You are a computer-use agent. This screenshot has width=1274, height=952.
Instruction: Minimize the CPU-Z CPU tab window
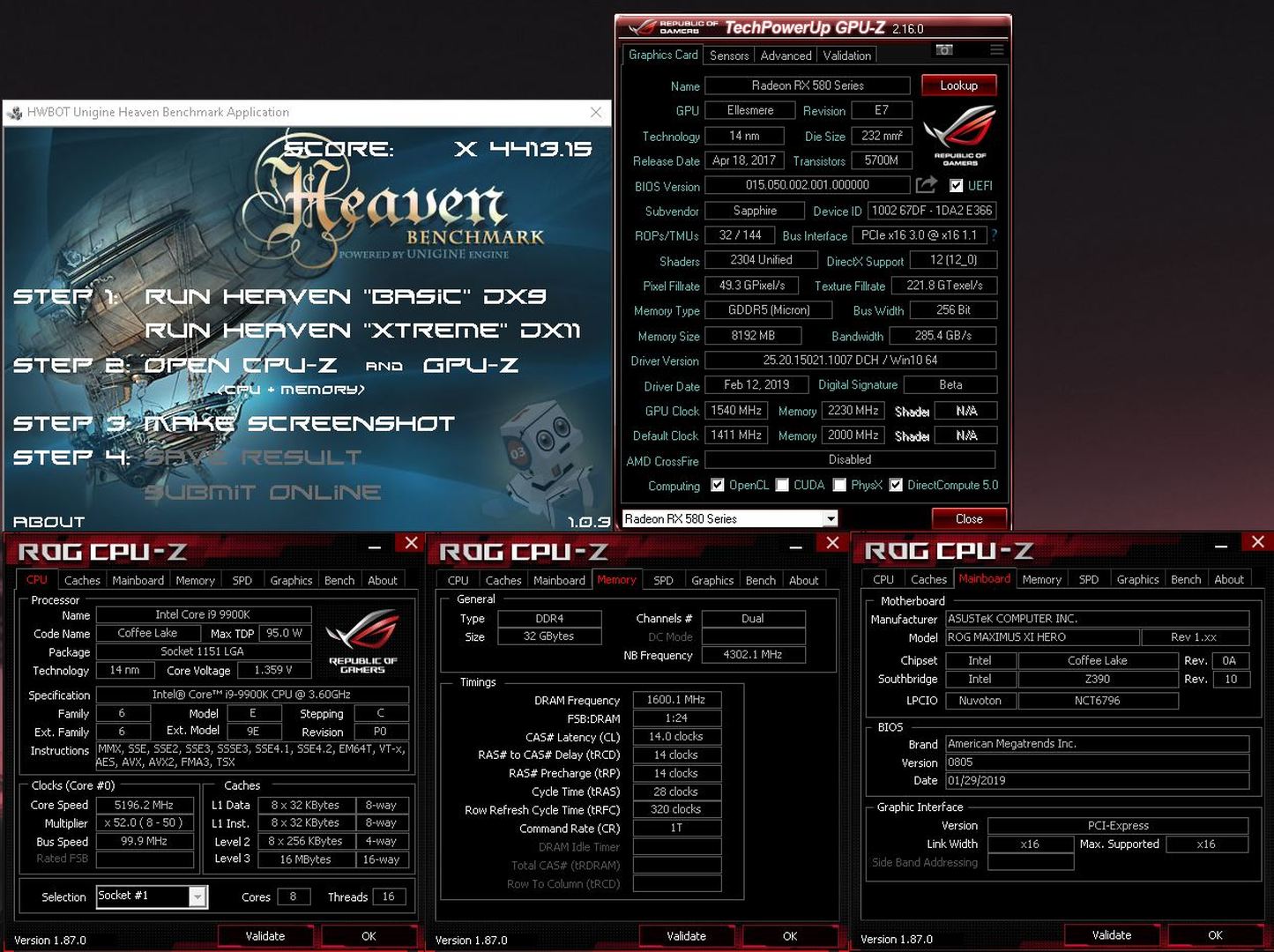[375, 547]
